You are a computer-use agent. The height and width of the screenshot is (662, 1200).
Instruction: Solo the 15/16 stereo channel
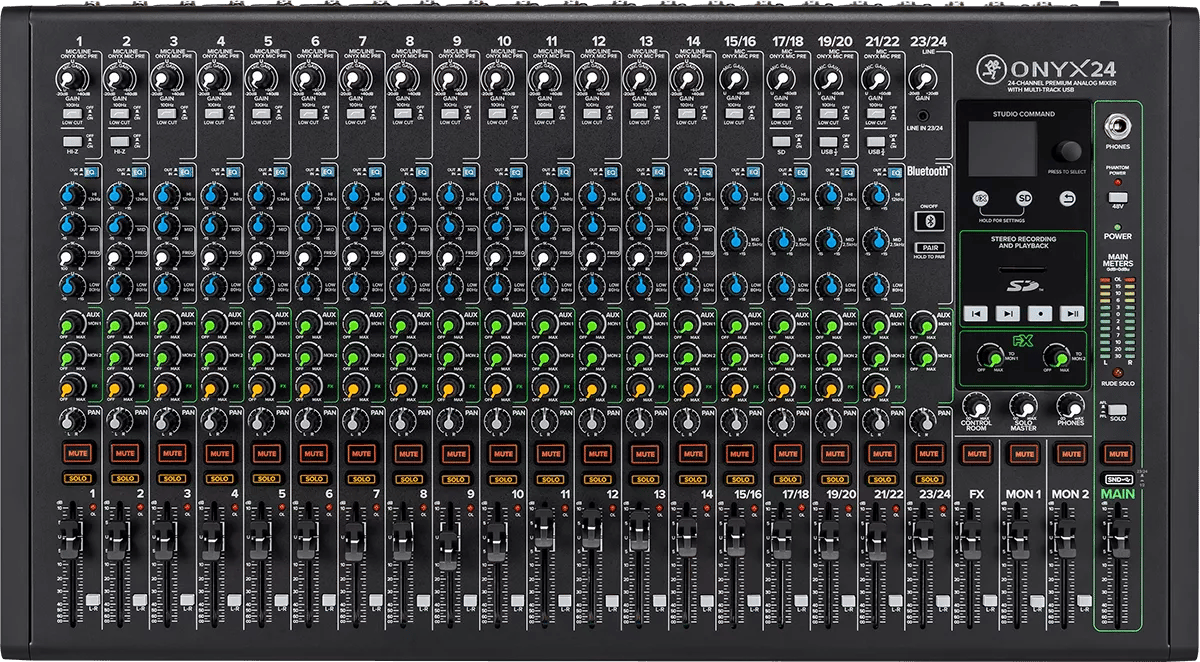tap(739, 479)
